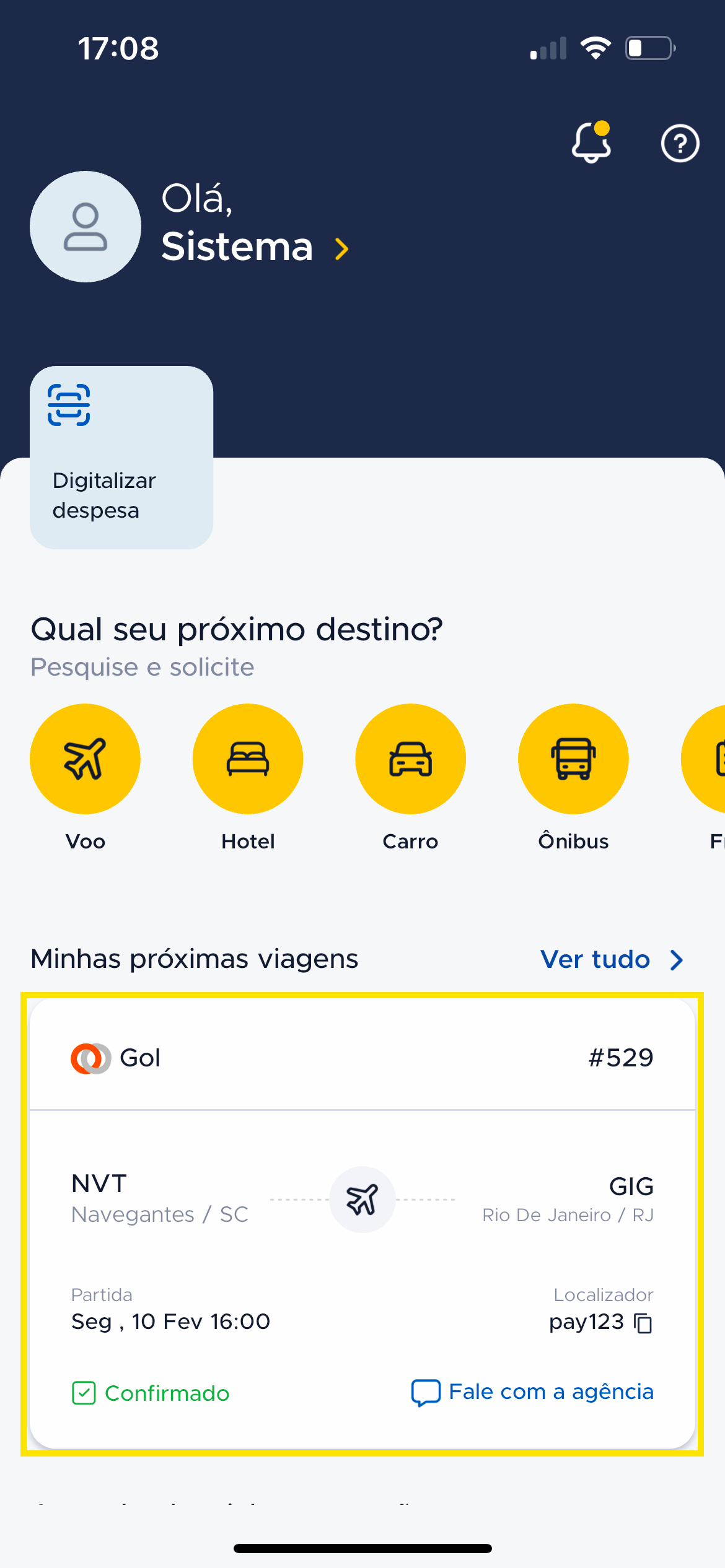Choose the Carro car icon
This screenshot has height=1568, width=725.
(x=410, y=759)
